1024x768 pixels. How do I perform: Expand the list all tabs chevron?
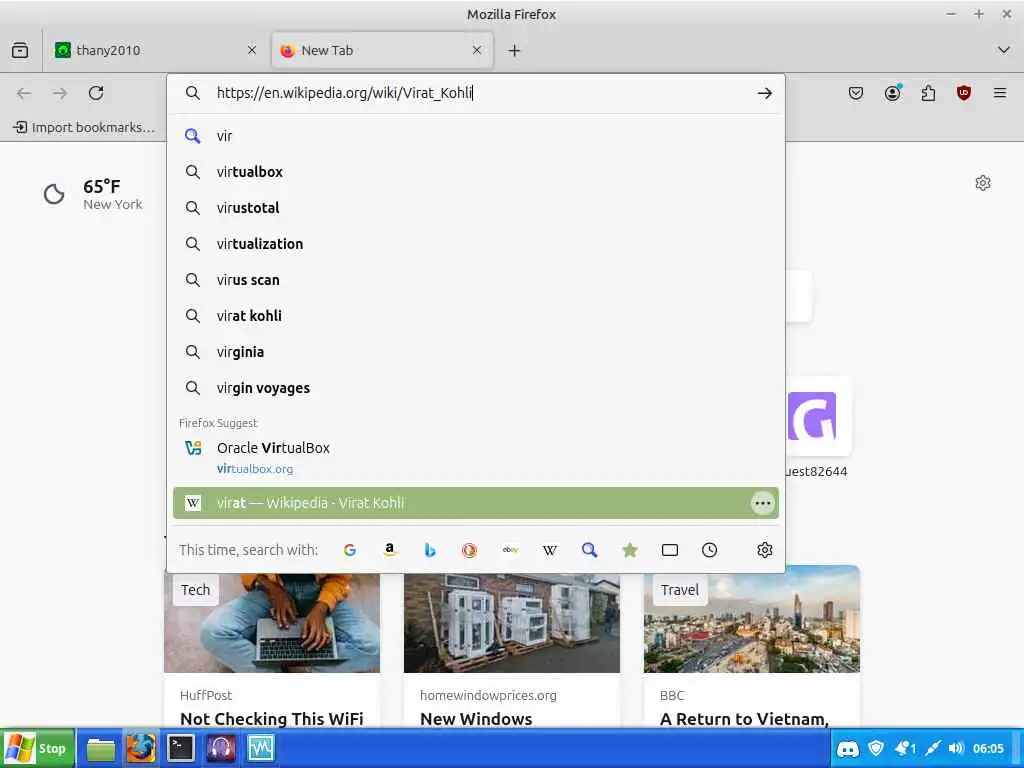point(1004,50)
